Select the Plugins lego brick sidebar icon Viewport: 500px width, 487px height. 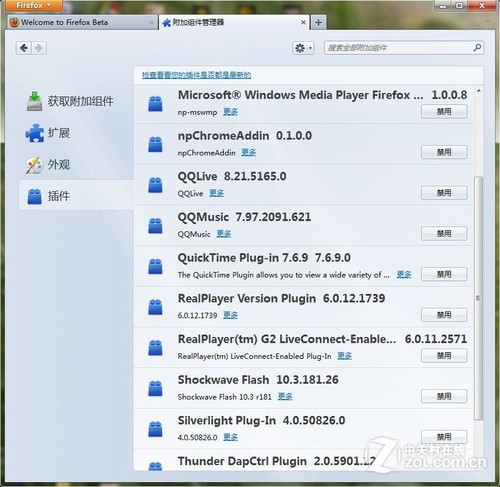[x=34, y=196]
